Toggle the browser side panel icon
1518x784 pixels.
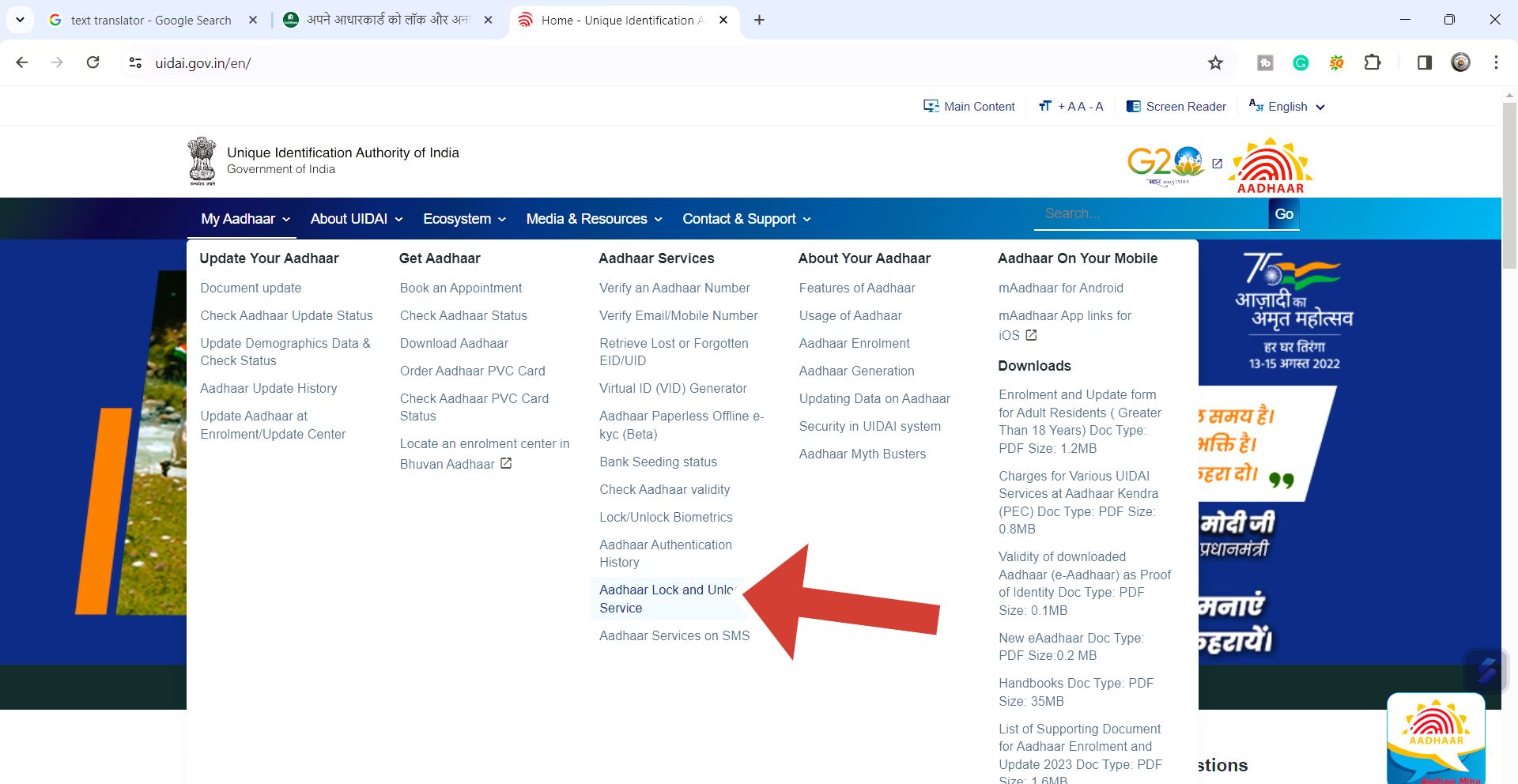pyautogui.click(x=1424, y=62)
